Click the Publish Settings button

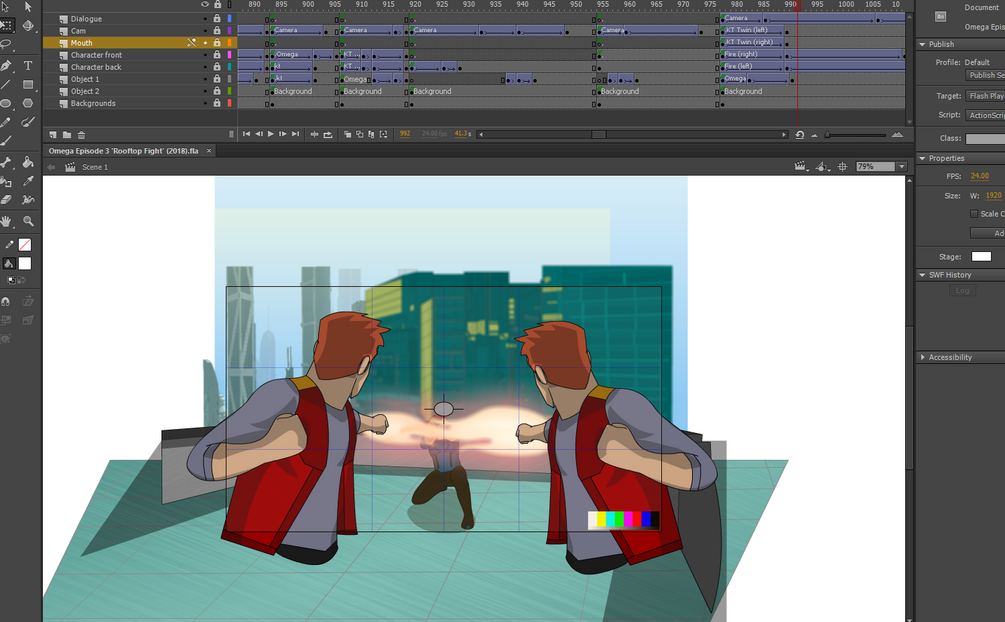click(x=986, y=75)
